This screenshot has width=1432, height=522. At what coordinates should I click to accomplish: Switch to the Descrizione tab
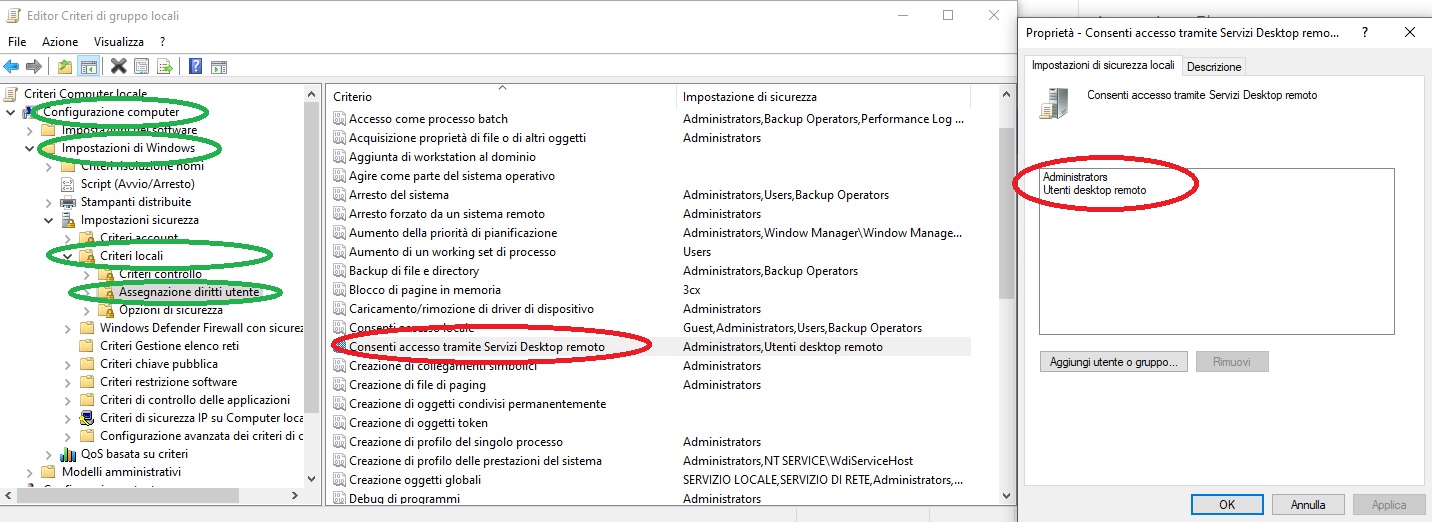point(1214,67)
